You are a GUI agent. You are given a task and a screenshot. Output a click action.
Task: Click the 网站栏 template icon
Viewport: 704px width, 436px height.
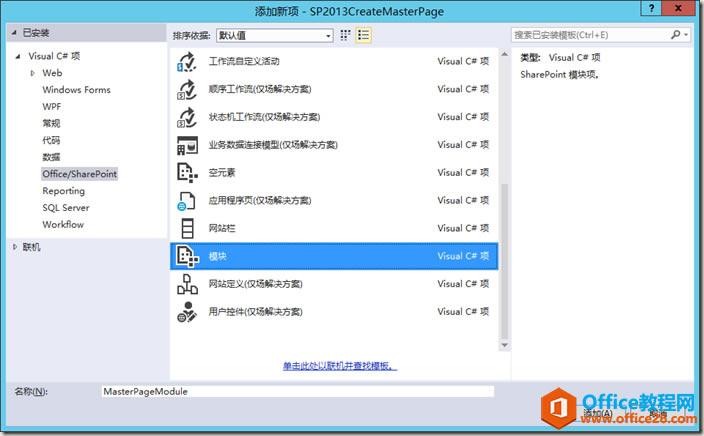pyautogui.click(x=187, y=229)
